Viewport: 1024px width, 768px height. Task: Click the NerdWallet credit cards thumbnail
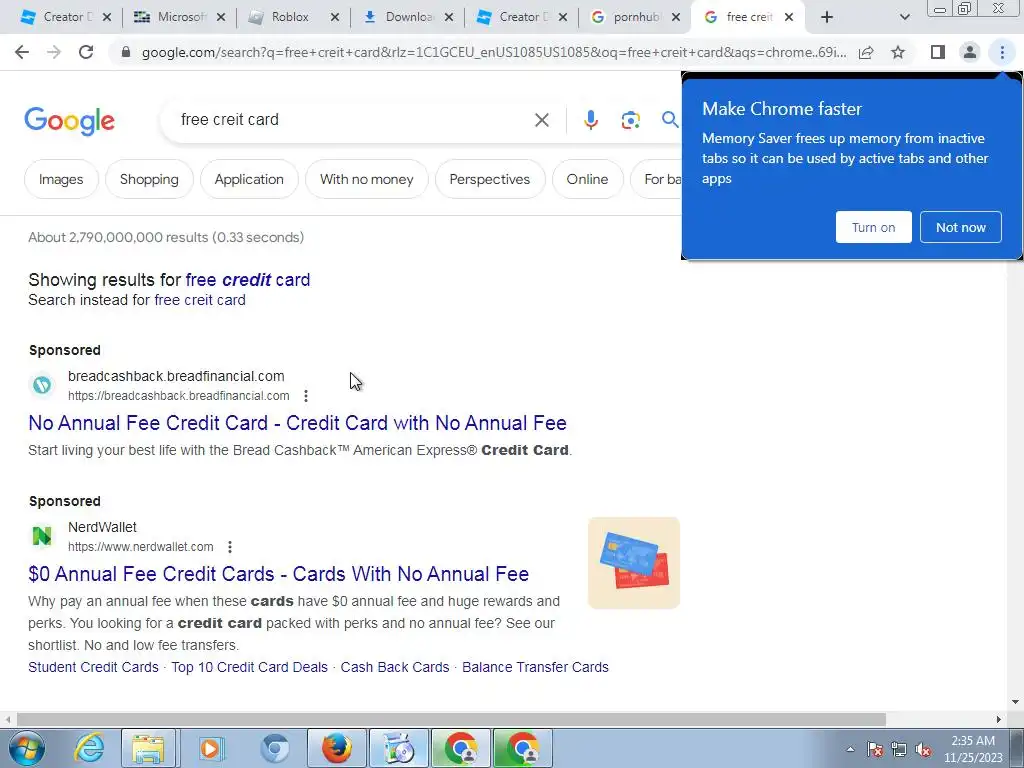click(633, 563)
